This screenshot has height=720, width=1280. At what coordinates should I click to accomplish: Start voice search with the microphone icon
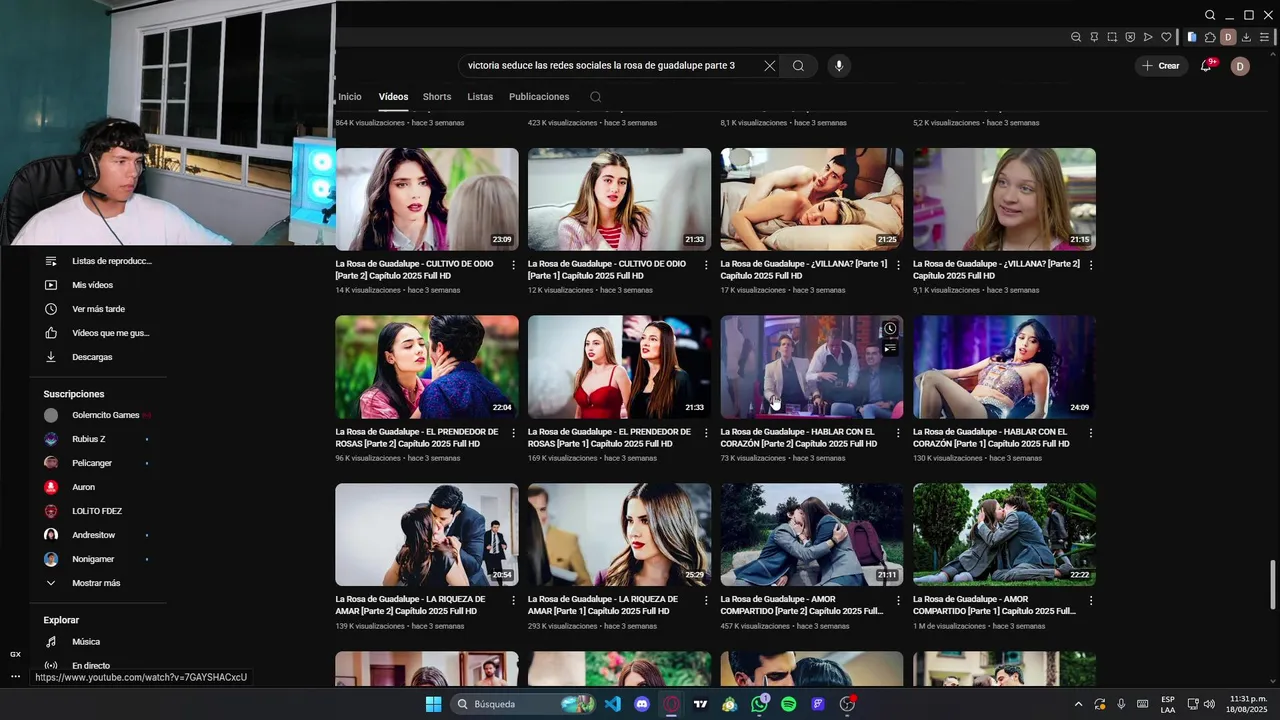pos(839,66)
